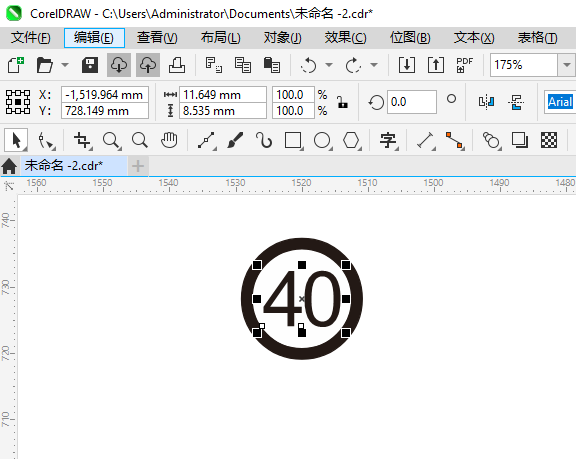Add a new document tab with plus
This screenshot has height=459, width=576.
pyautogui.click(x=138, y=166)
